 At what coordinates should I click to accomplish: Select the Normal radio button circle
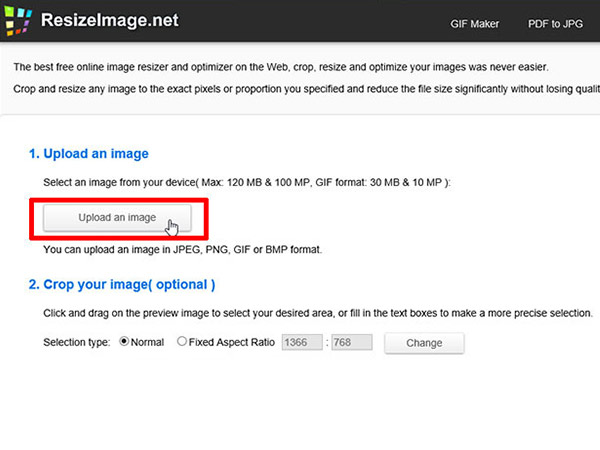point(124,341)
